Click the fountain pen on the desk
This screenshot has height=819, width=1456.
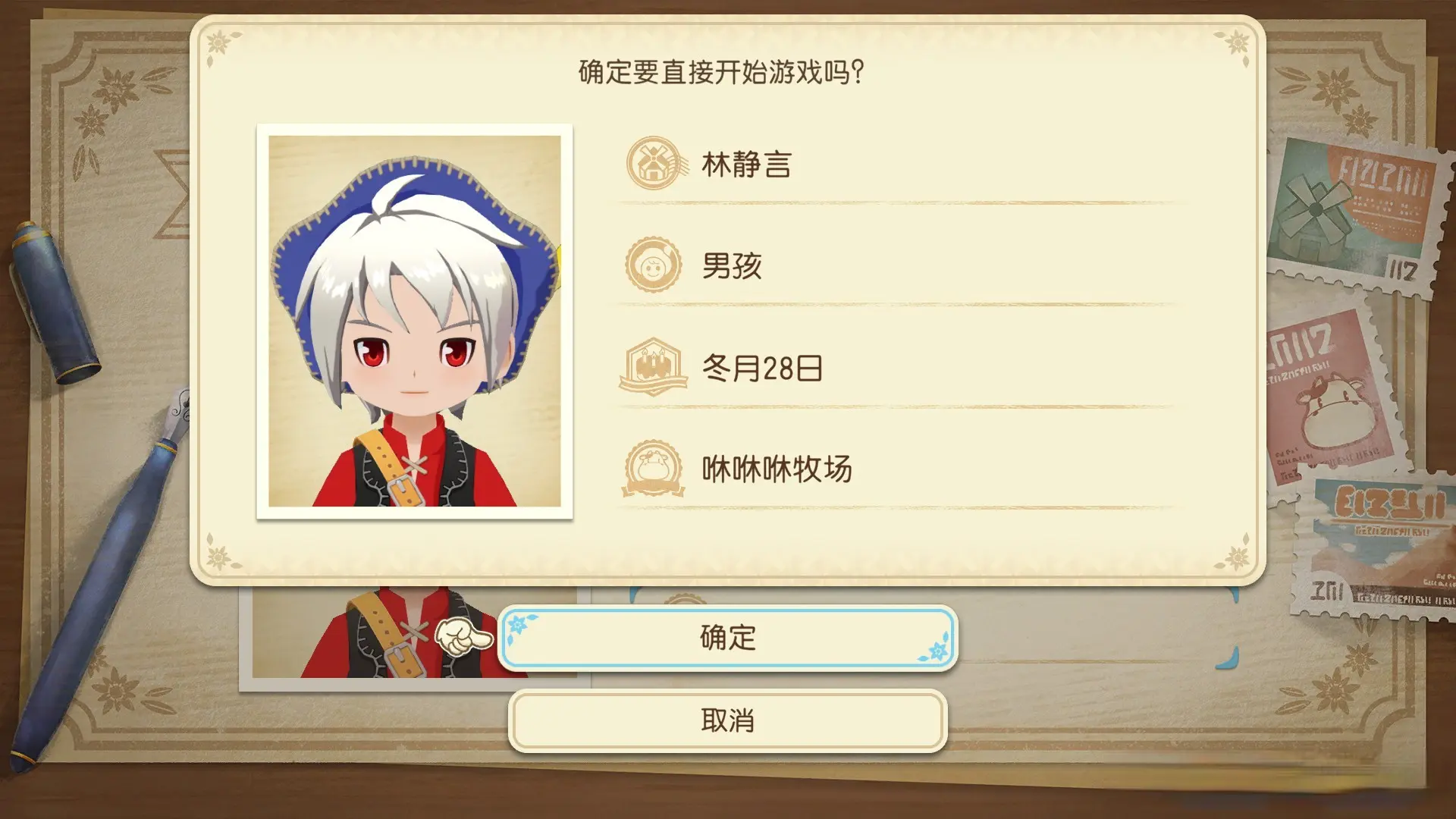[99, 576]
